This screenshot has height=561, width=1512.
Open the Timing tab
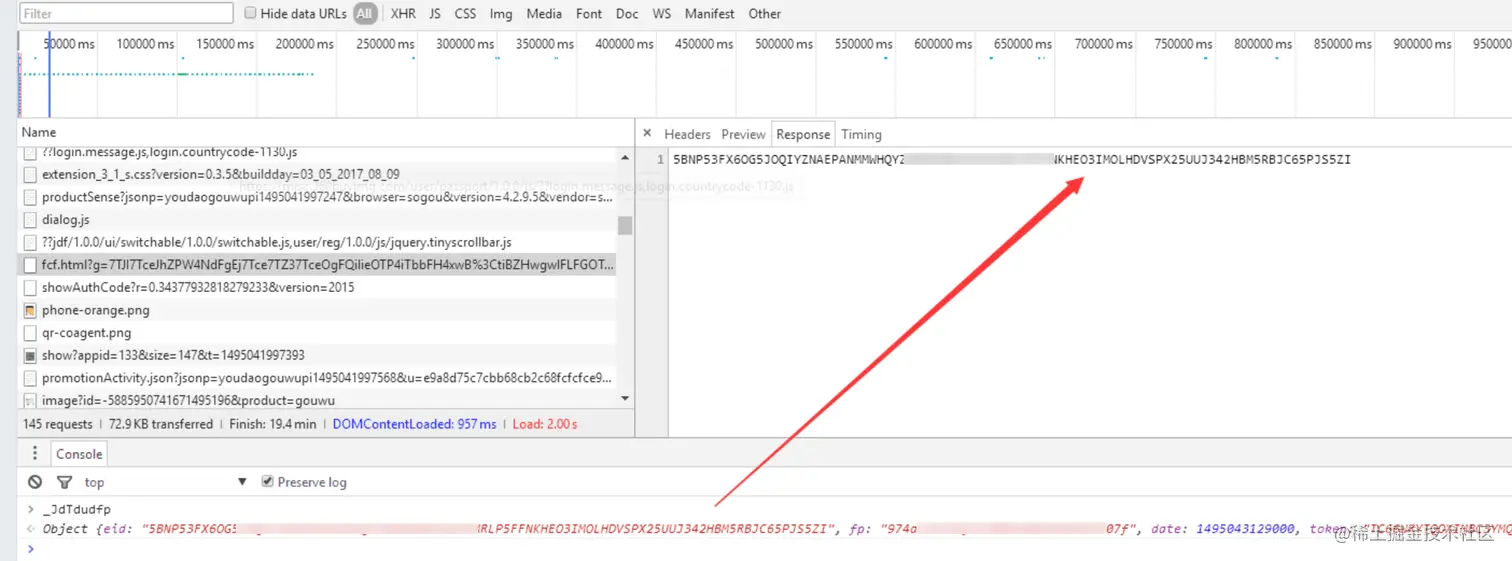coord(861,134)
